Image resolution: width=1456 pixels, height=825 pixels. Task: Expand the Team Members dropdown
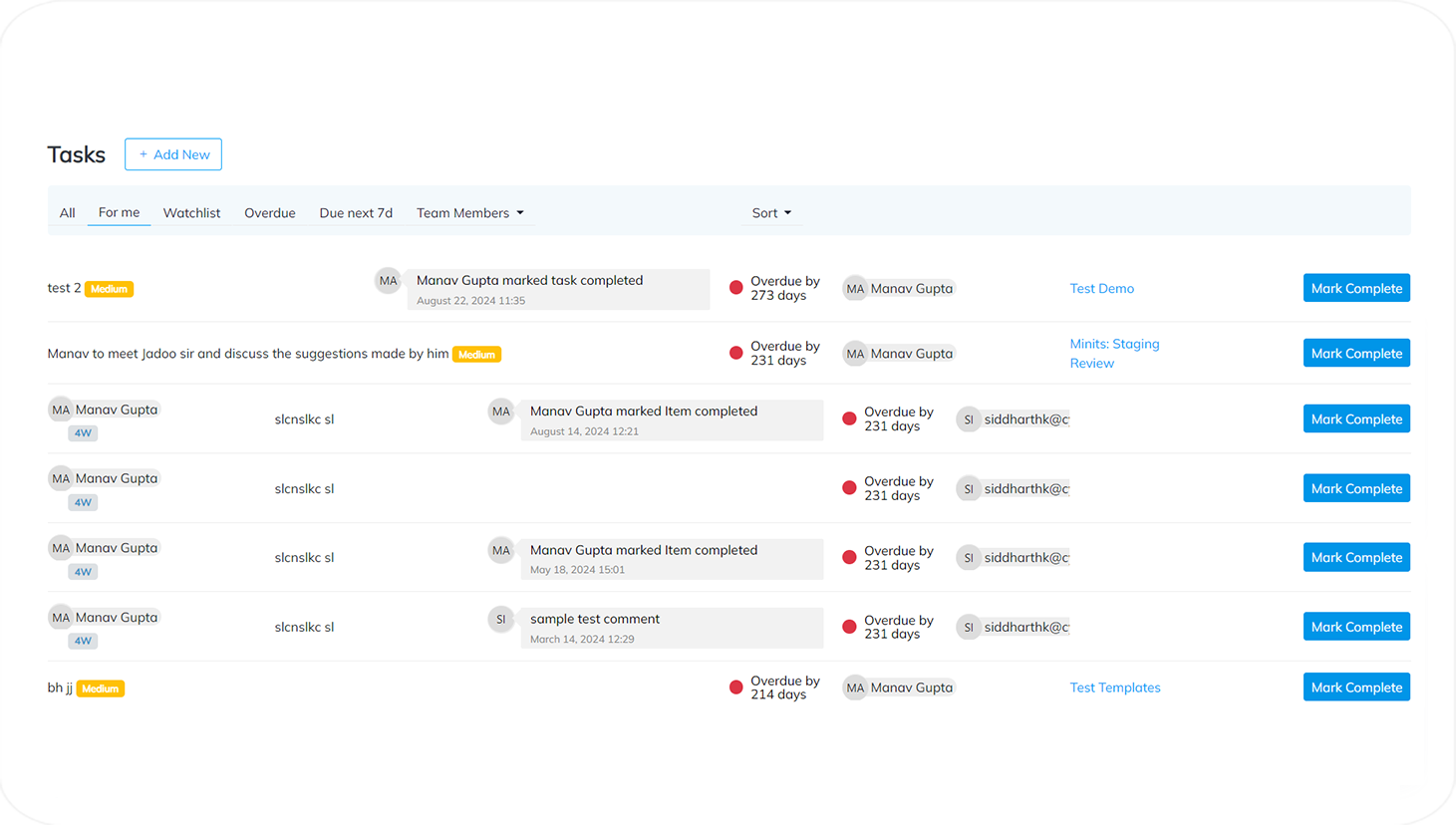pyautogui.click(x=469, y=213)
